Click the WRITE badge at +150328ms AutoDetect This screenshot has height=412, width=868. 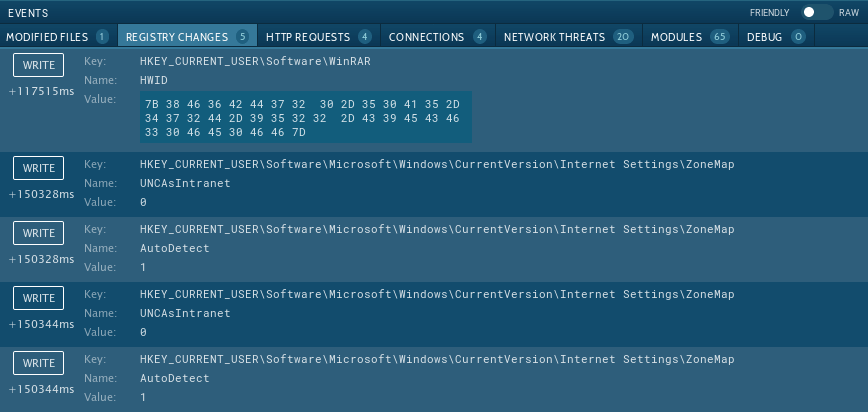(39, 233)
